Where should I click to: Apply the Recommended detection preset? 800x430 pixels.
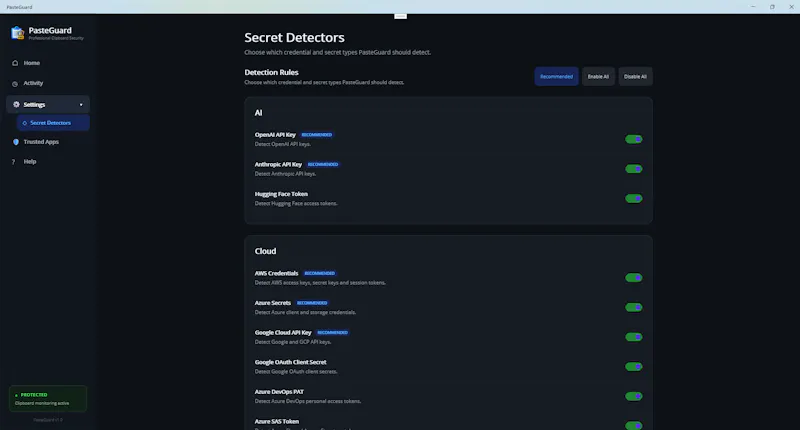click(x=556, y=77)
